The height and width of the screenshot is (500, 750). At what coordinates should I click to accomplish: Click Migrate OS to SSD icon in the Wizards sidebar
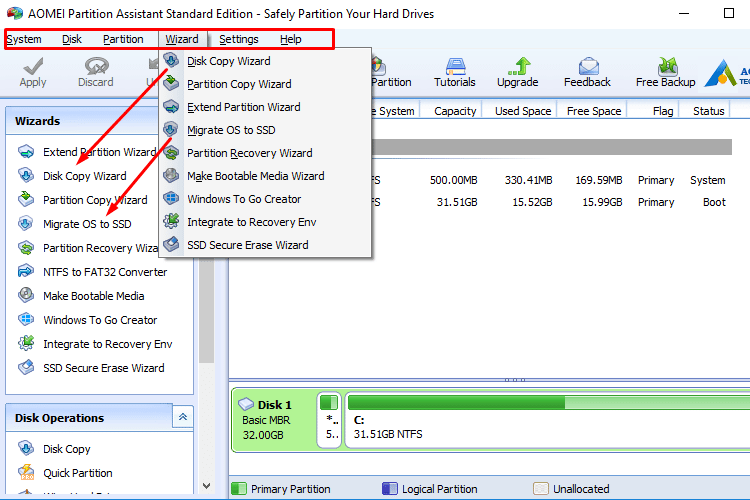[x=26, y=223]
